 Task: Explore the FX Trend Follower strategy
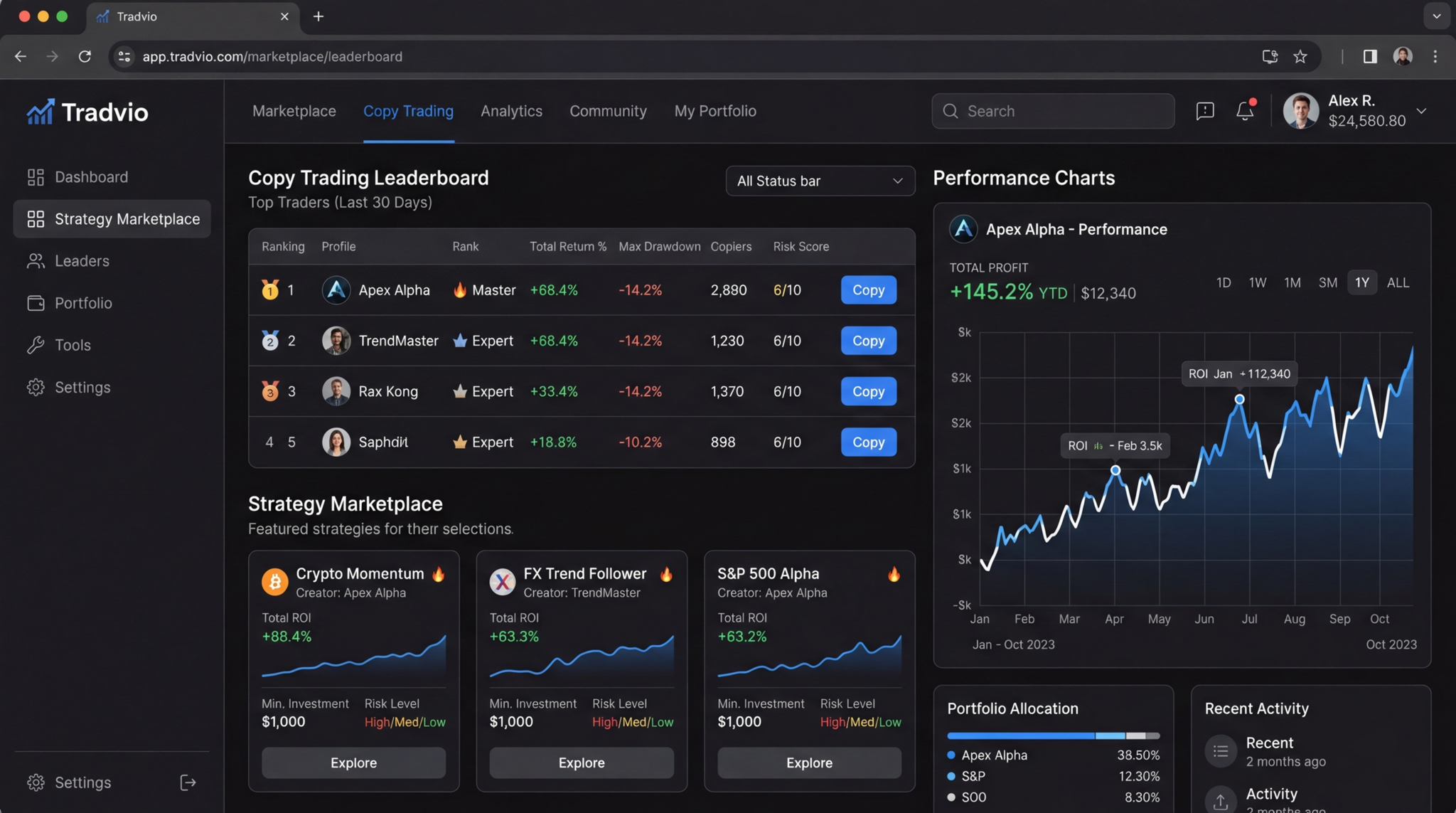click(581, 762)
